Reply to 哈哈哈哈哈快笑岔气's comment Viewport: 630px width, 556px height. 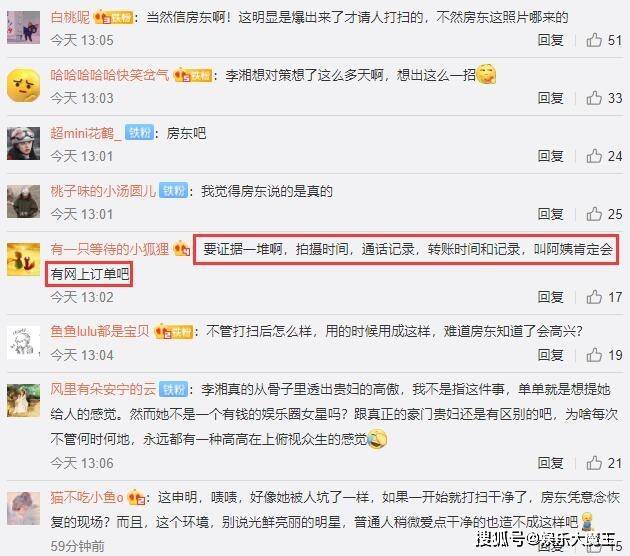coord(550,98)
